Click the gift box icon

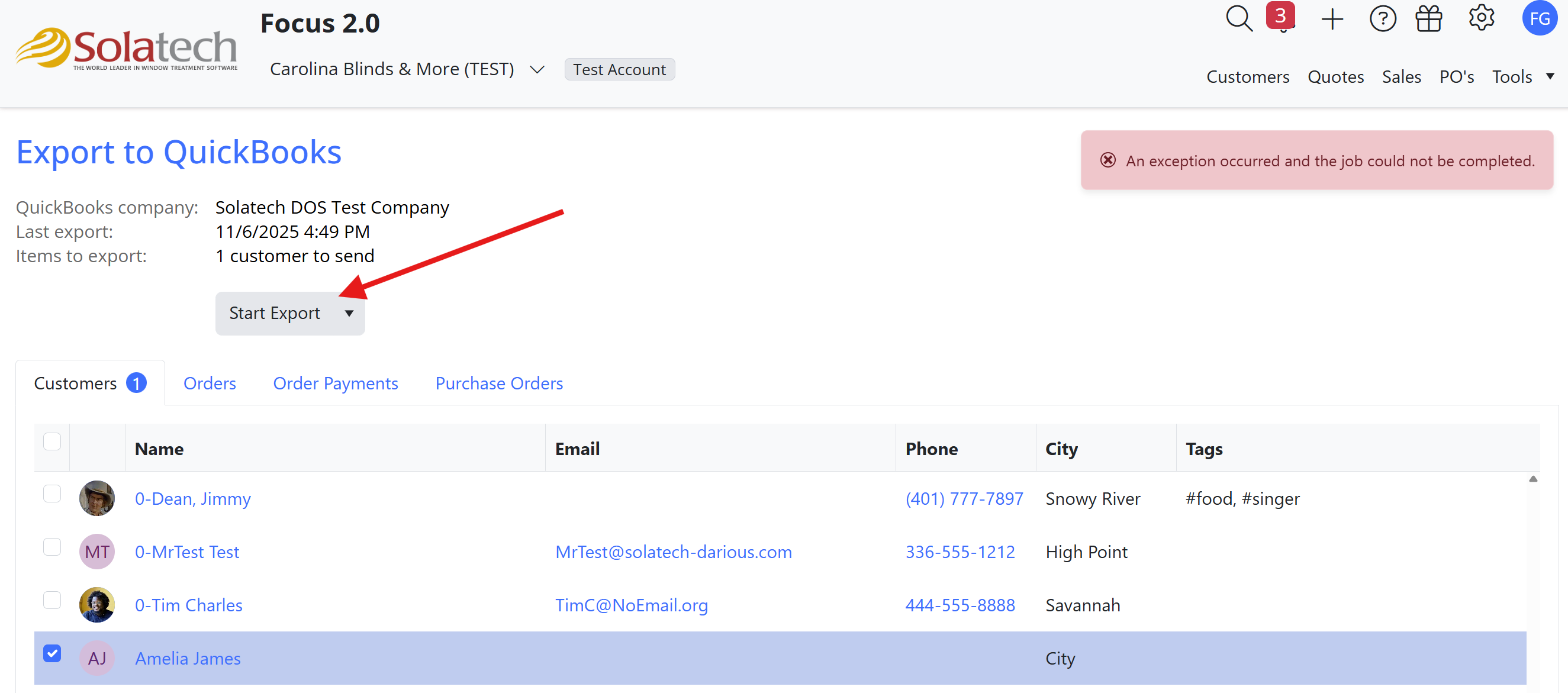[1428, 19]
